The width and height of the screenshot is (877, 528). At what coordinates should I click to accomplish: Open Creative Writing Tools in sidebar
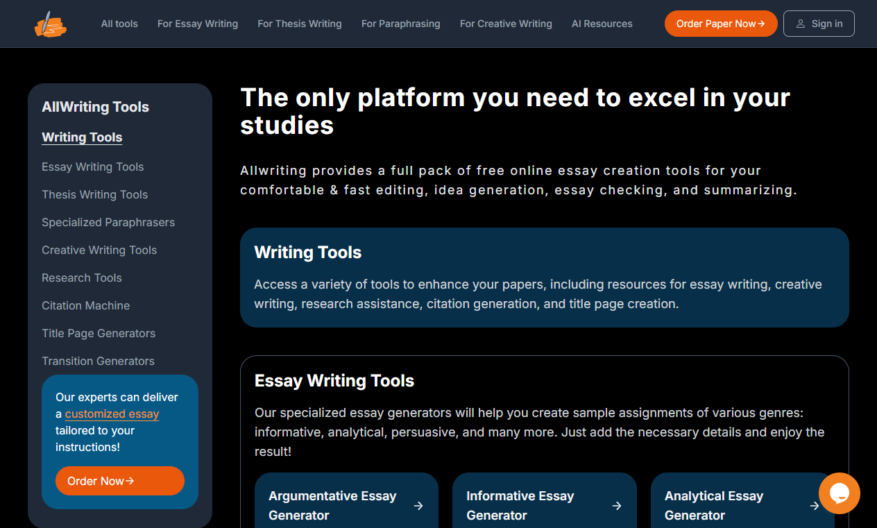99,250
